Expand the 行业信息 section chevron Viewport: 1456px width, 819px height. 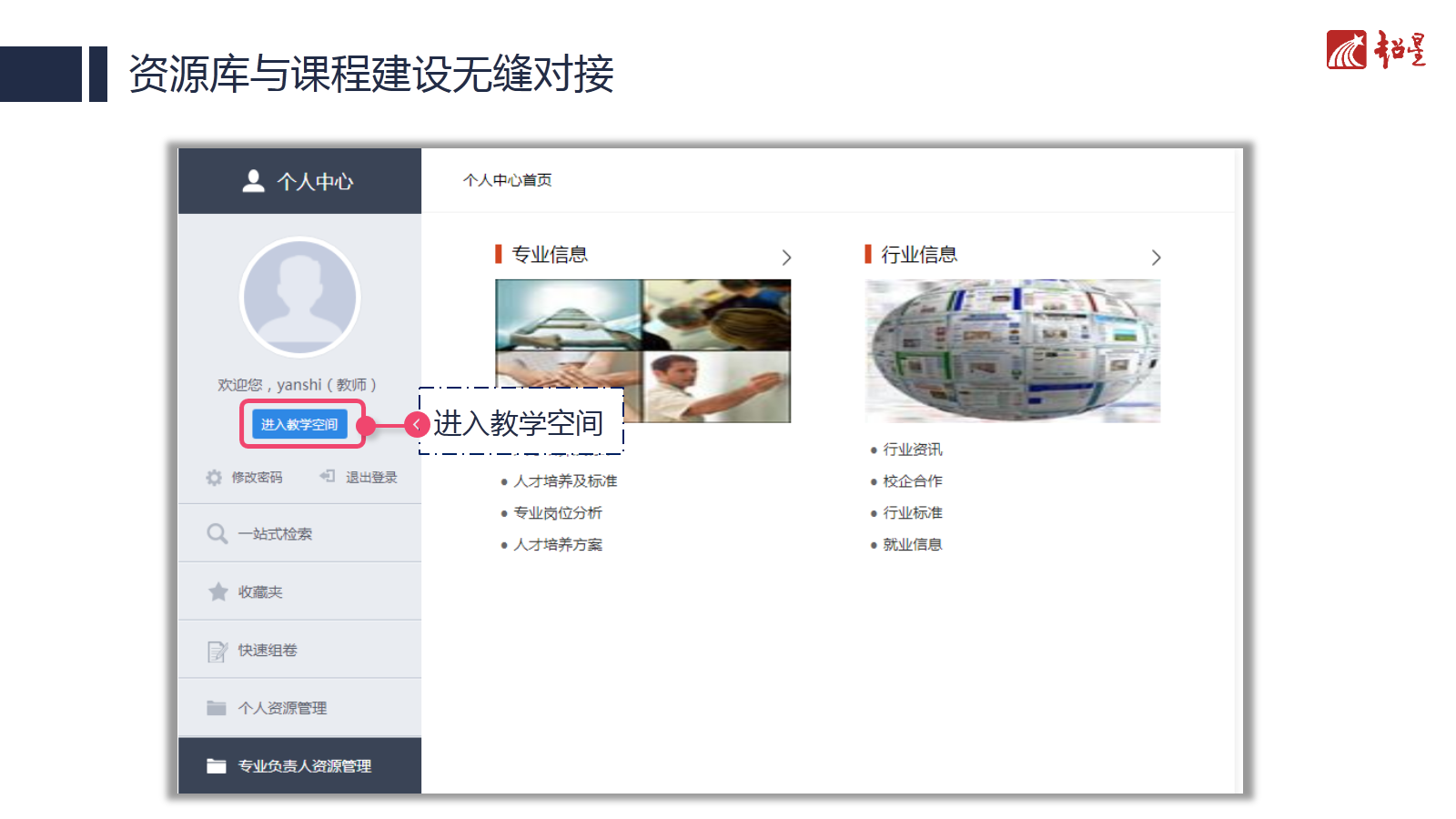[1157, 258]
